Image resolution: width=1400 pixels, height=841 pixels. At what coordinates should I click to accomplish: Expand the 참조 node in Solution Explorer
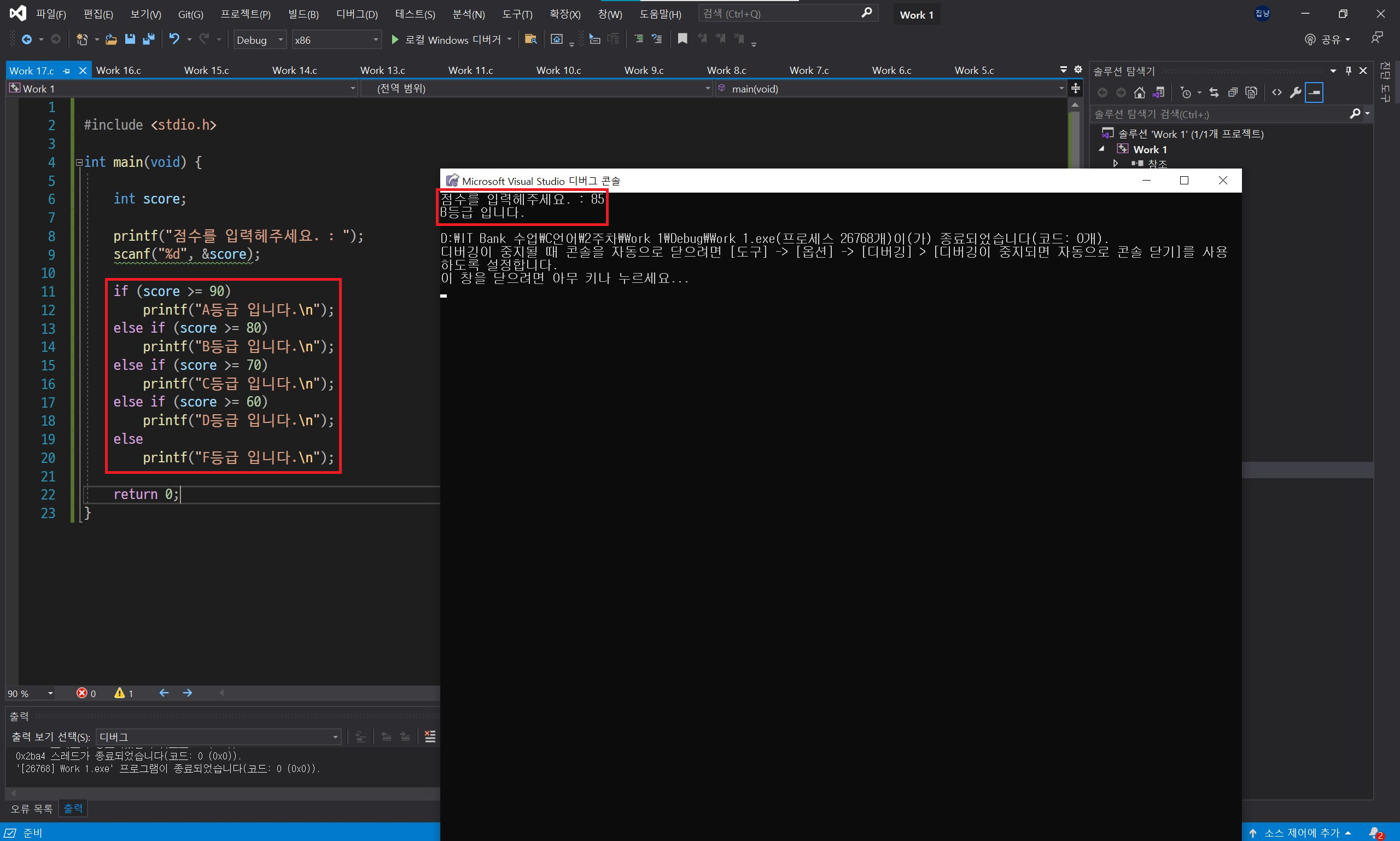(1115, 164)
